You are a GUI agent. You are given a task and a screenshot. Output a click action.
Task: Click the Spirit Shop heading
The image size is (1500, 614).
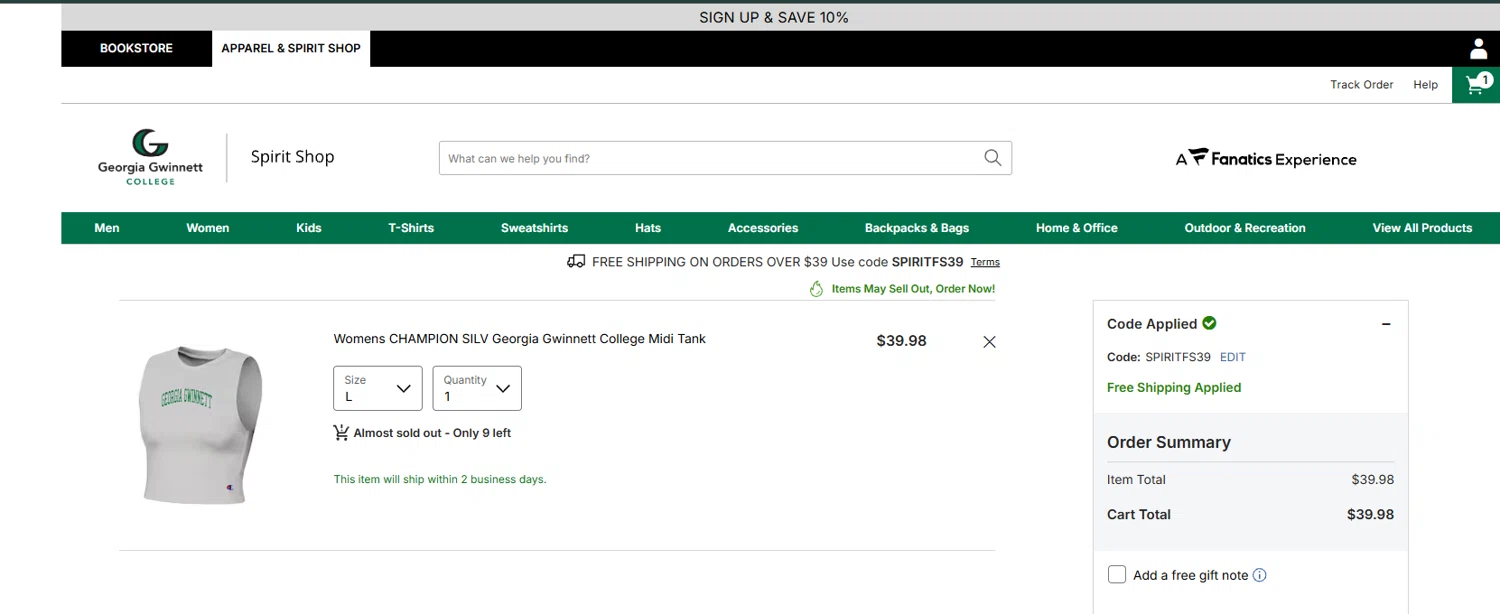tap(292, 157)
